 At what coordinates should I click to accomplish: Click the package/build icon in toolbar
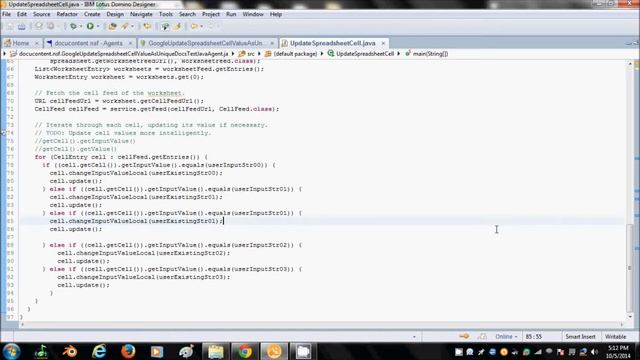112,27
